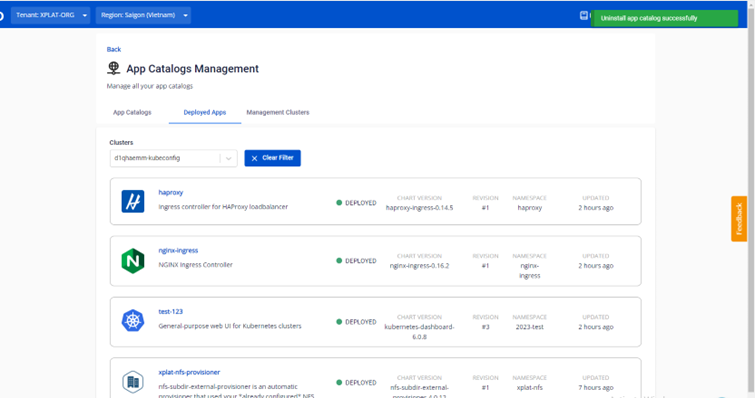
Task: Open the orange Feedback side tab
Action: click(x=739, y=218)
